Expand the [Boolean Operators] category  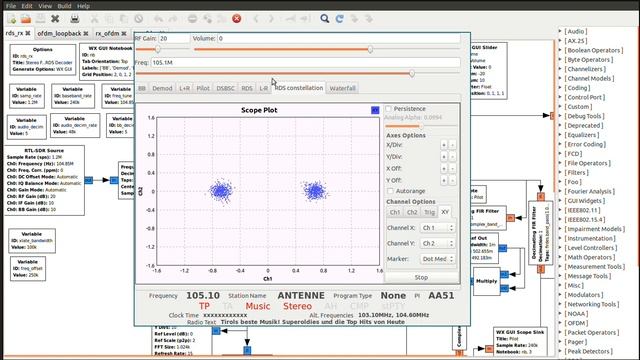pyautogui.click(x=560, y=50)
